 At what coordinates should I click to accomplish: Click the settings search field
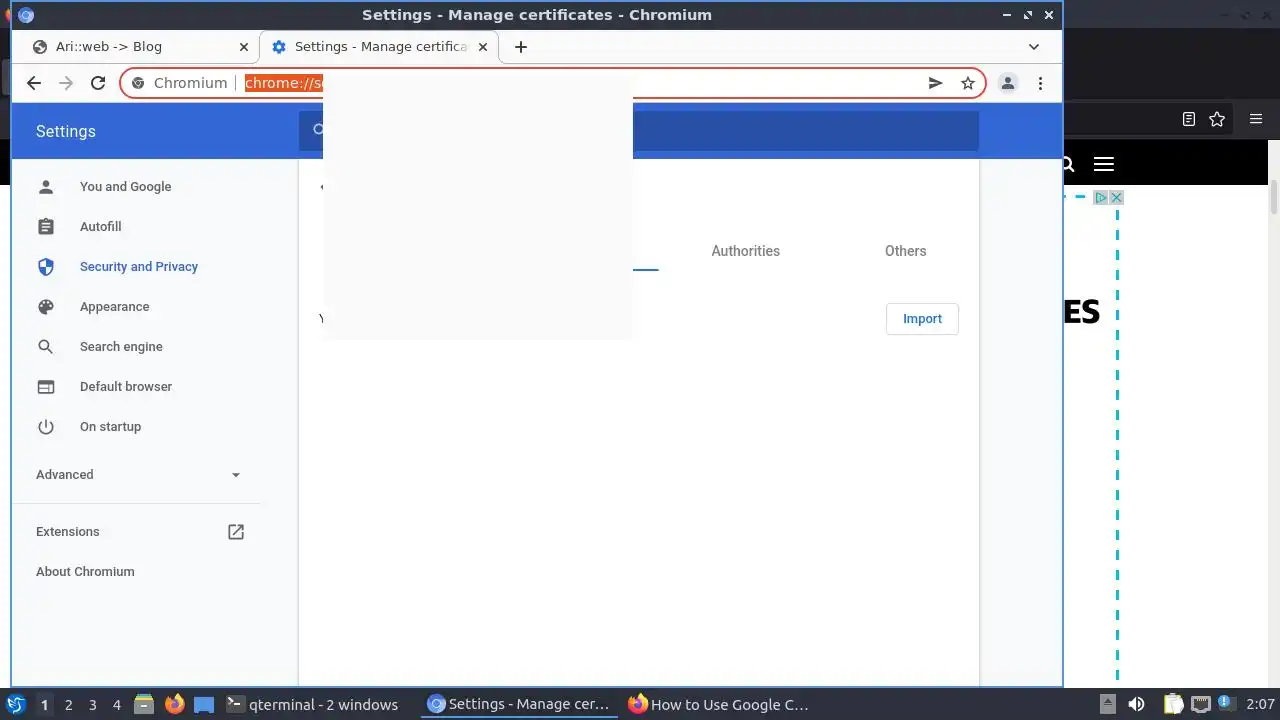tap(638, 131)
